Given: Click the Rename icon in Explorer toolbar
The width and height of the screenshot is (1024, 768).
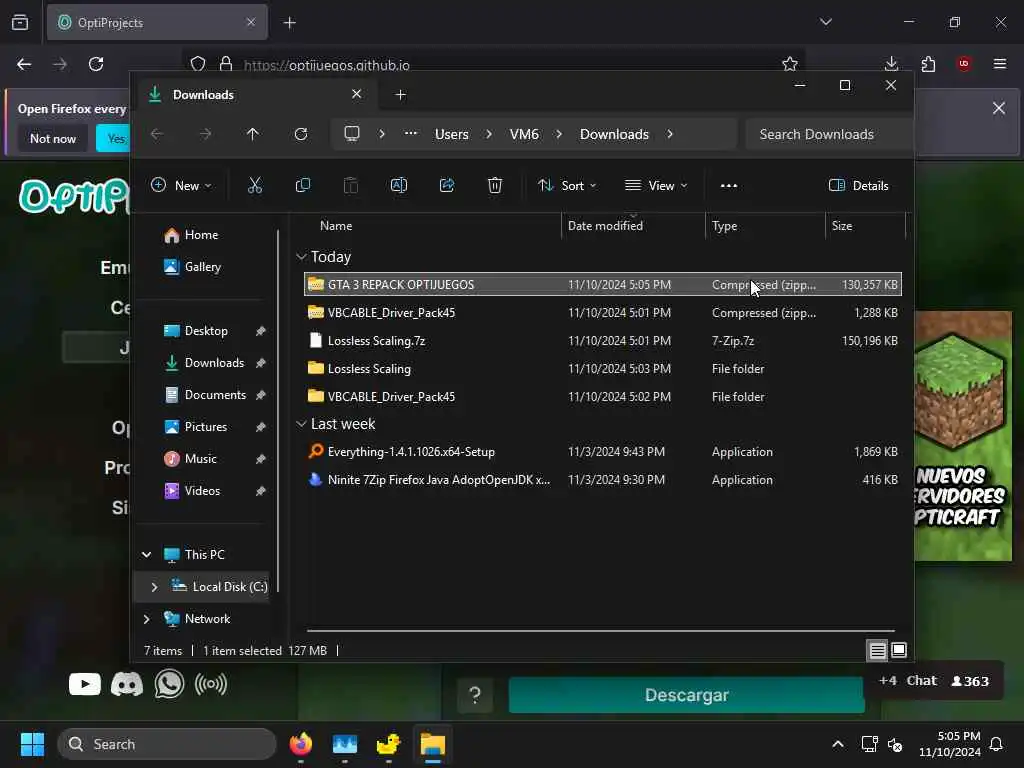Looking at the screenshot, I should point(399,185).
